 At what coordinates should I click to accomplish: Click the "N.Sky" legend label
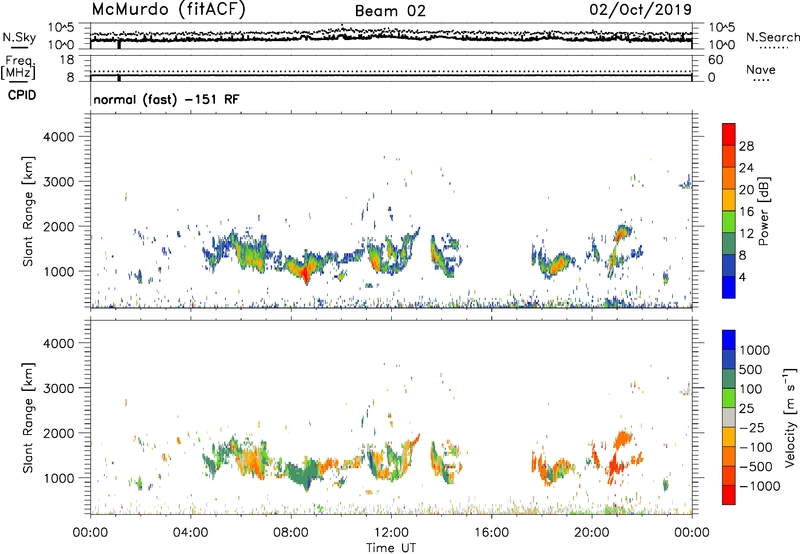[x=19, y=37]
